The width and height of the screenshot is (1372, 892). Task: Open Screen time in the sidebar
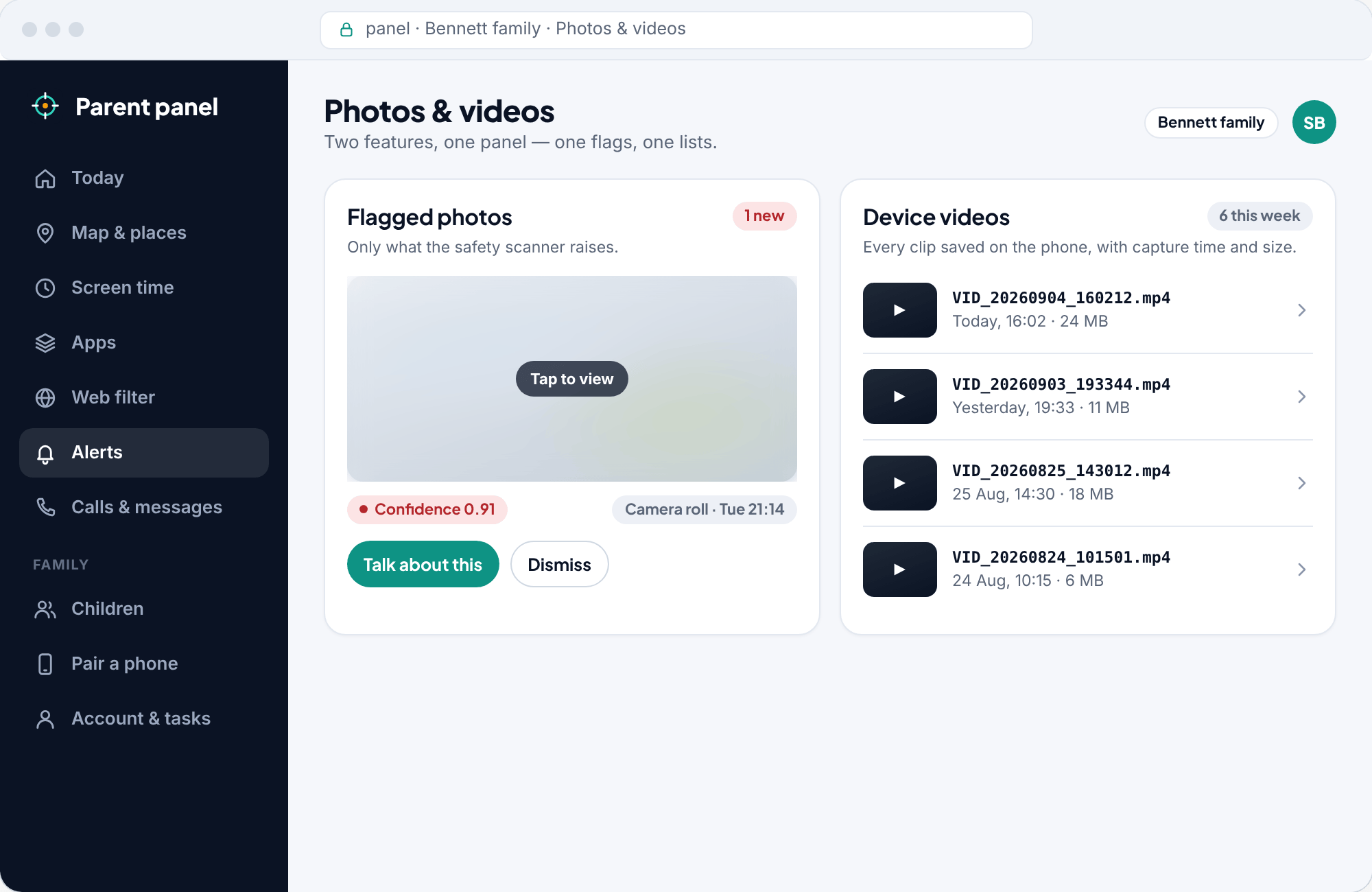tap(144, 288)
